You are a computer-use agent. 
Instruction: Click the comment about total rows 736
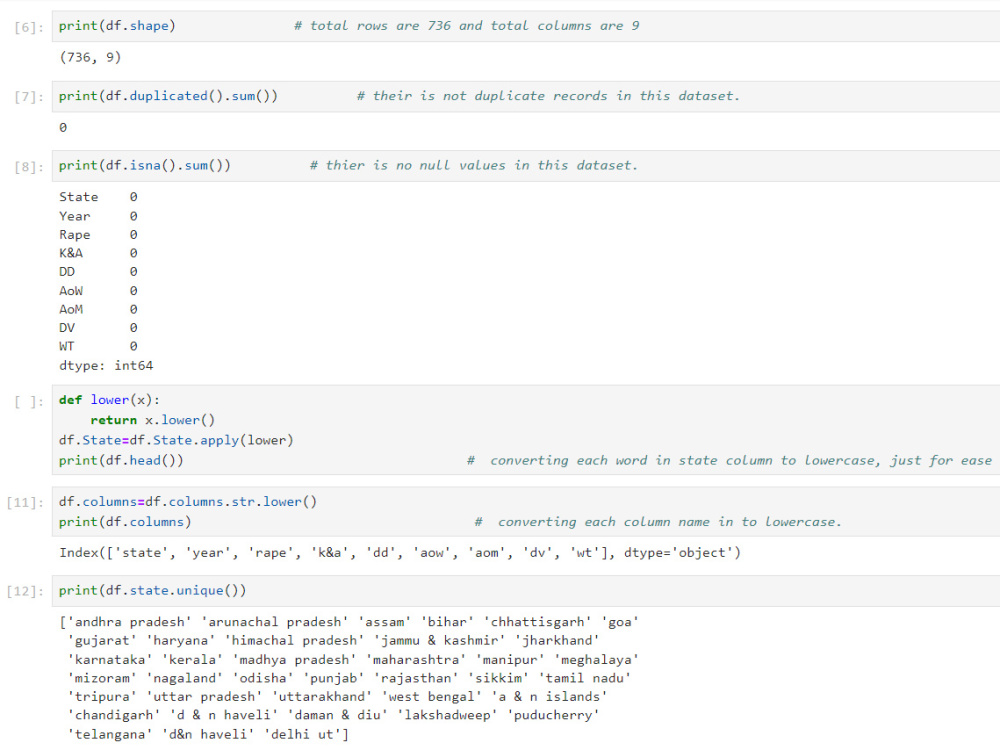466,26
